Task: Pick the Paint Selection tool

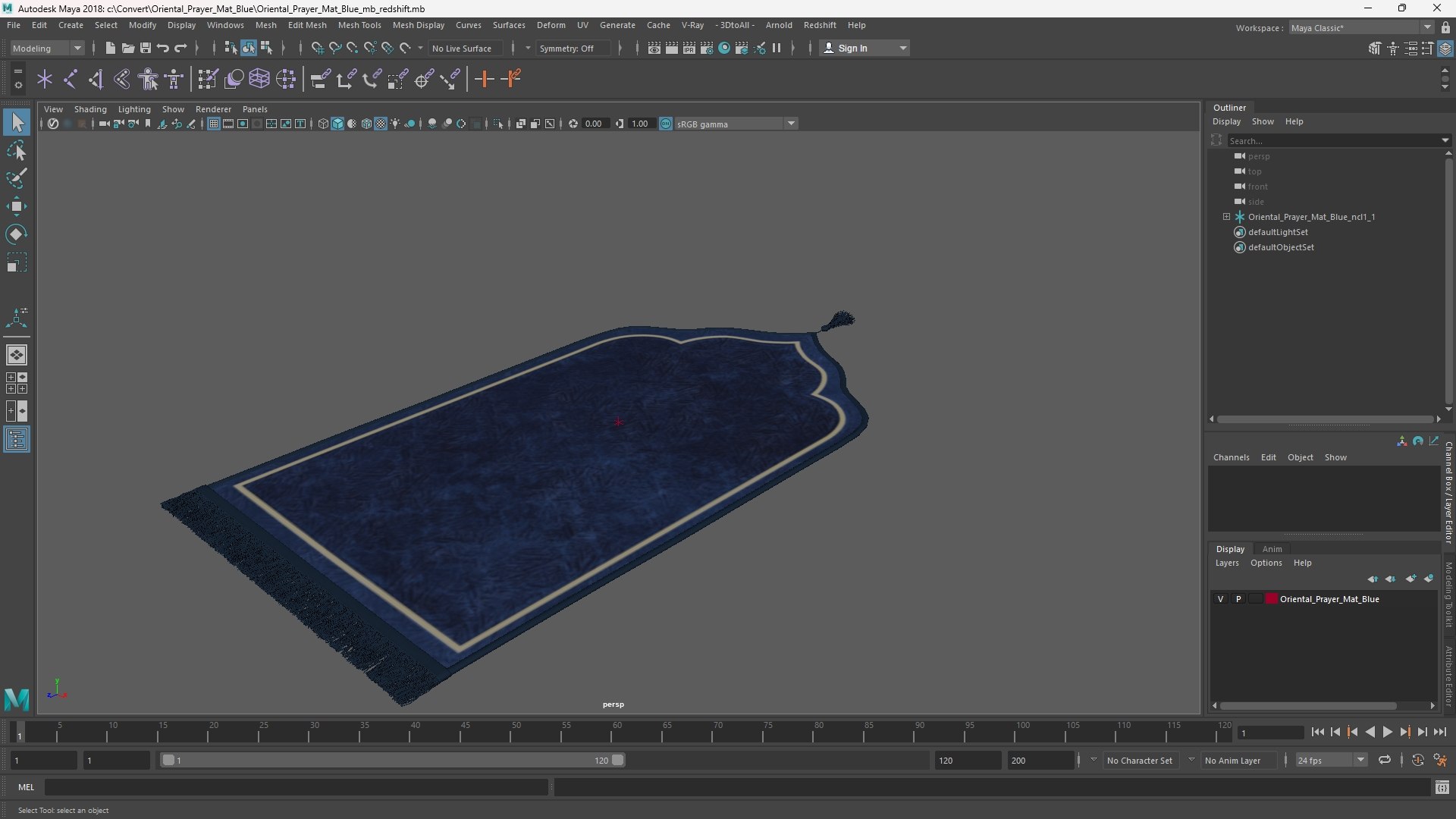Action: pos(16,178)
